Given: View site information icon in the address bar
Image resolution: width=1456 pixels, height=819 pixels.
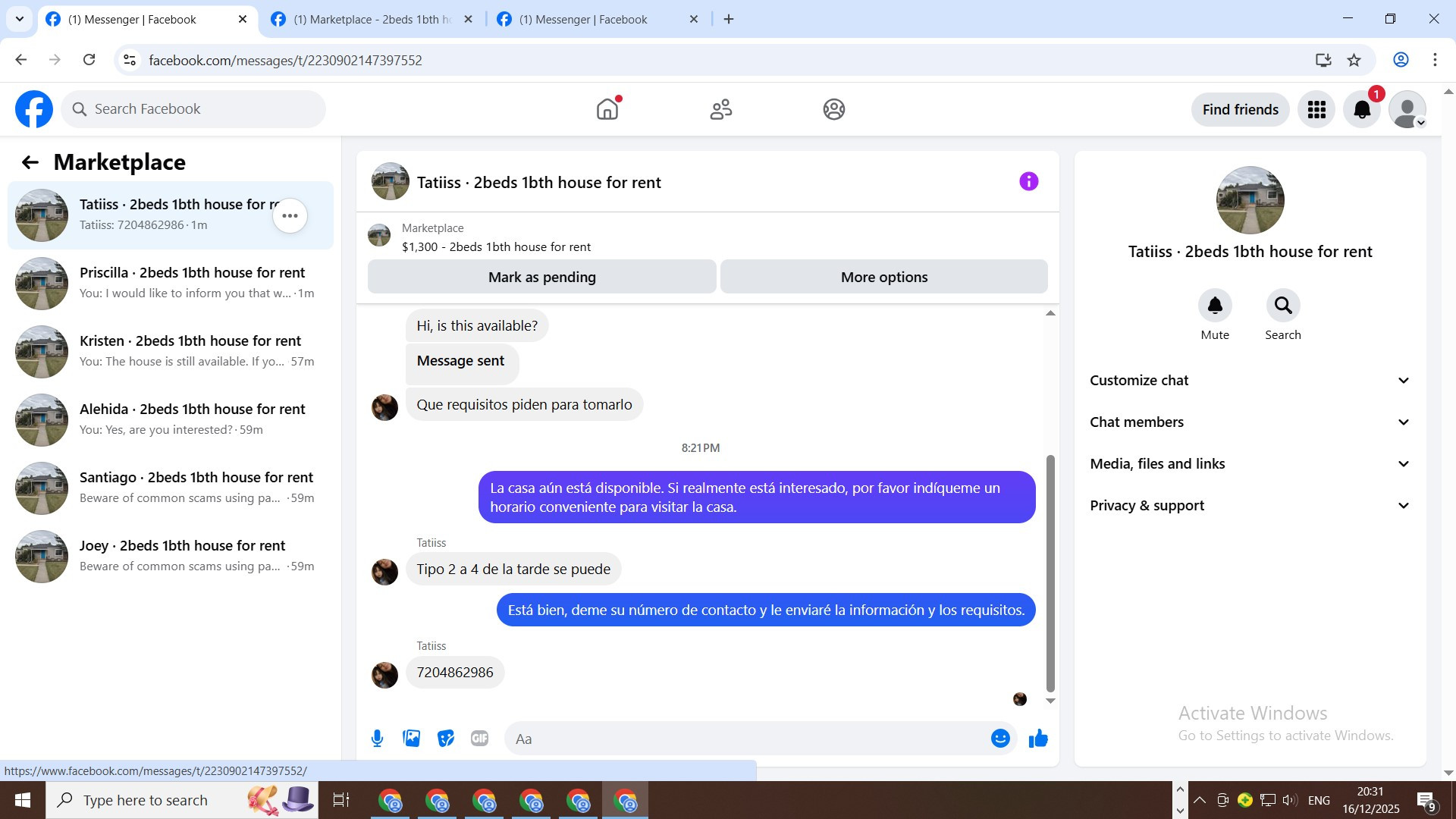Looking at the screenshot, I should pyautogui.click(x=130, y=60).
